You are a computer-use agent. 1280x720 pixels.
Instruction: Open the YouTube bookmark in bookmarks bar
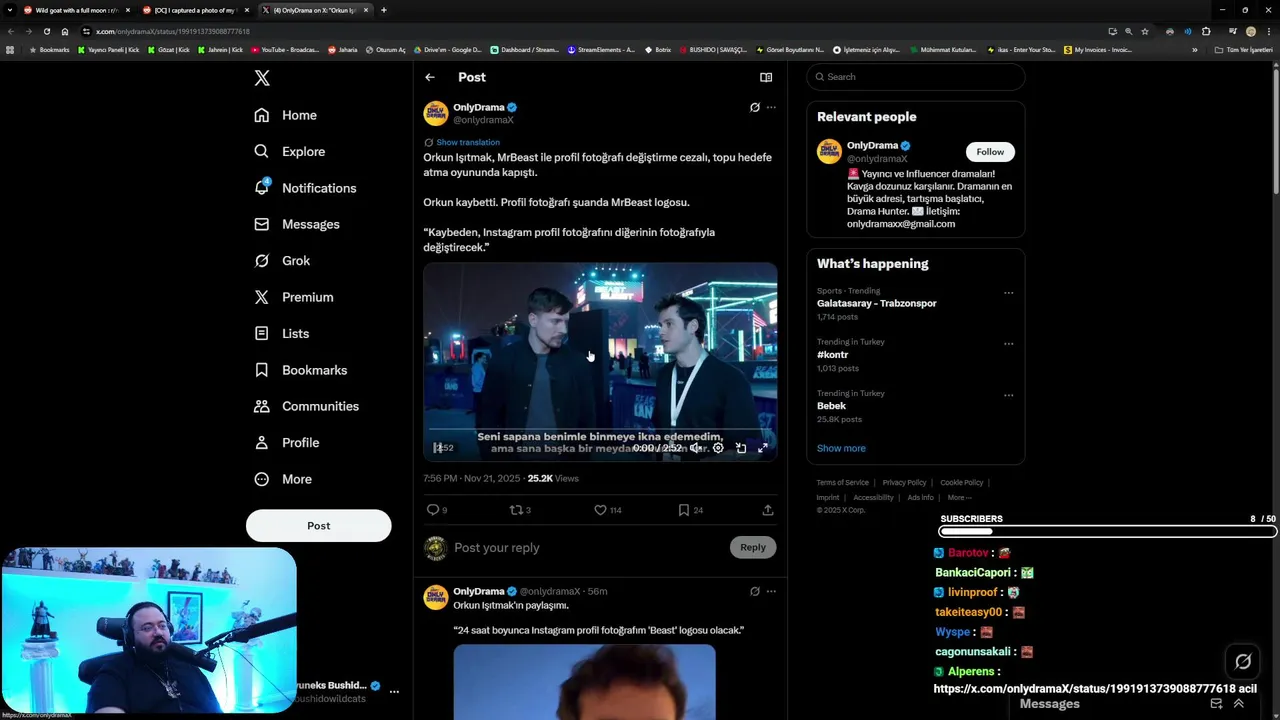click(285, 49)
